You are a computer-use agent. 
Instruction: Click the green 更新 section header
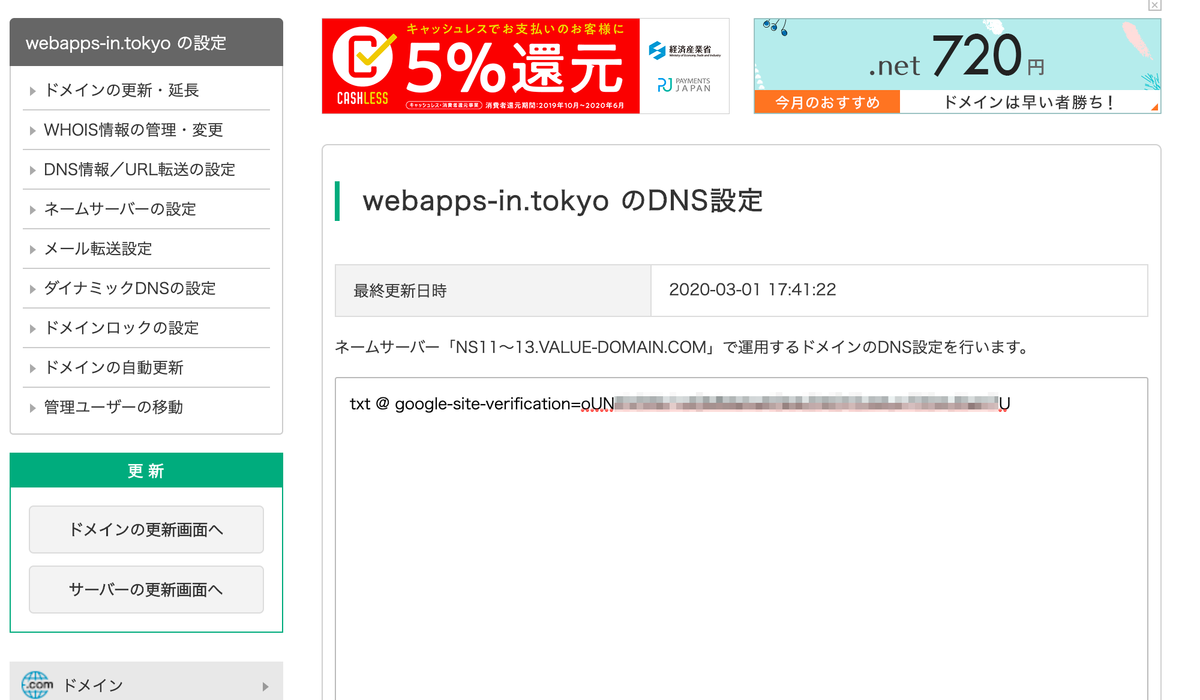coord(146,471)
